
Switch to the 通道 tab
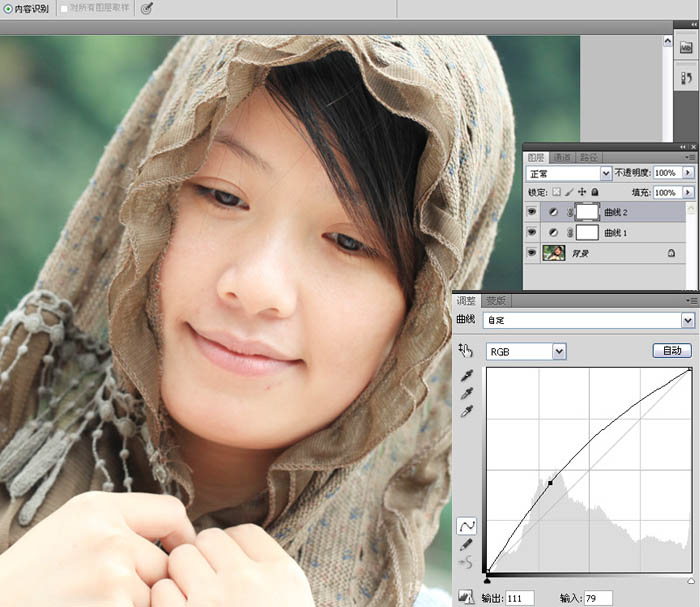point(562,158)
